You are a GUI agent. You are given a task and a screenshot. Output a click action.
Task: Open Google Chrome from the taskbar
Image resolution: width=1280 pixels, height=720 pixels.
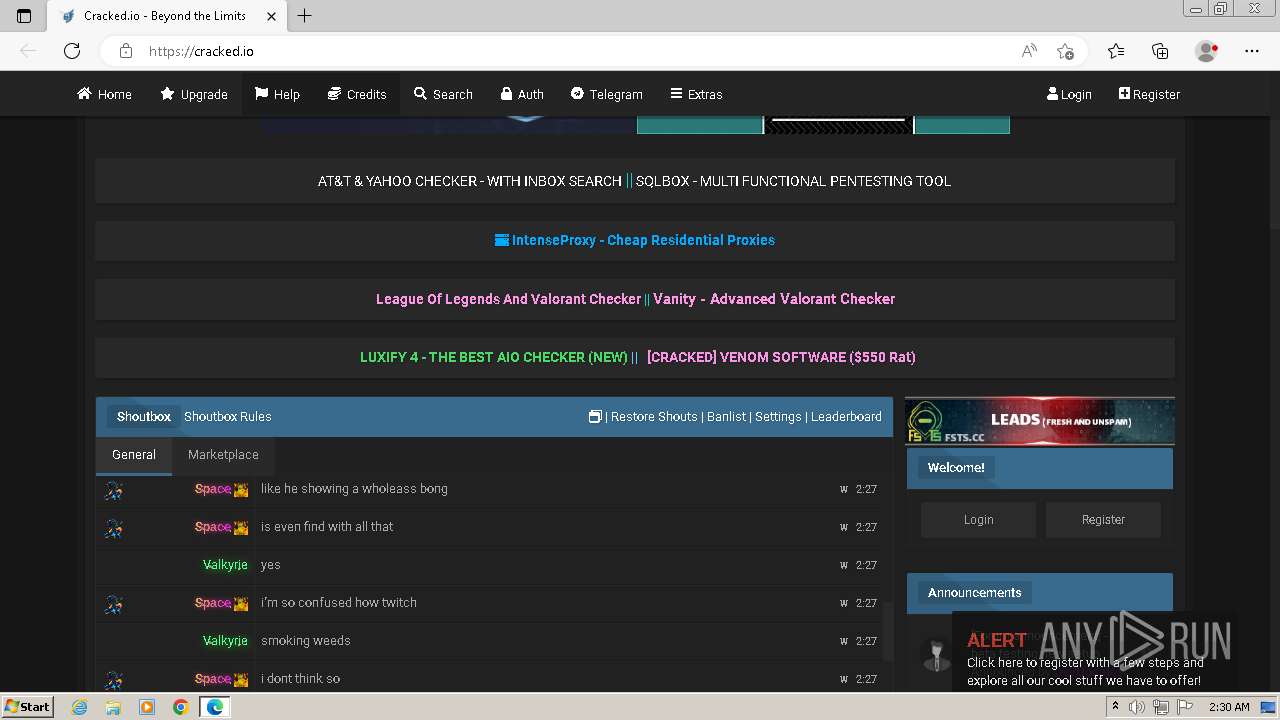tap(180, 707)
